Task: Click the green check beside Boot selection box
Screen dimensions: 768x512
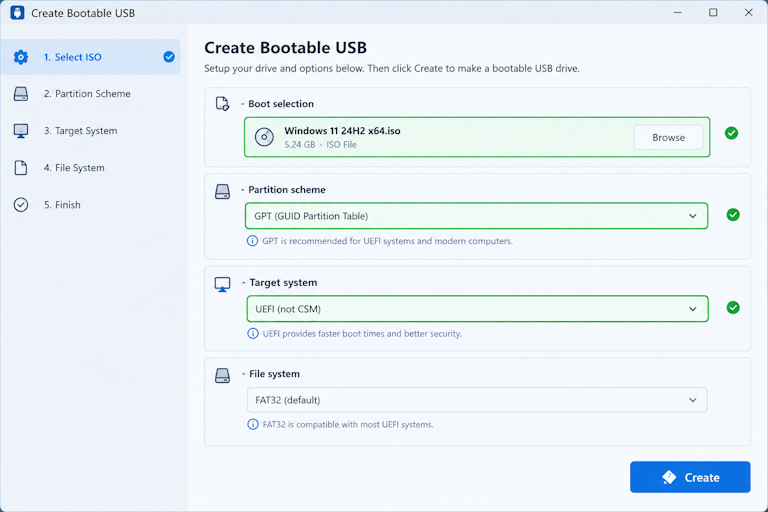Action: [731, 133]
